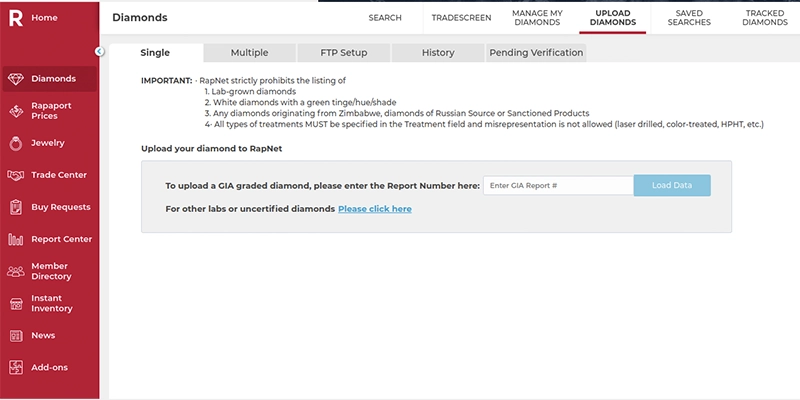Switch to the Search tab
Viewport: 800px width, 400px height.
point(385,18)
